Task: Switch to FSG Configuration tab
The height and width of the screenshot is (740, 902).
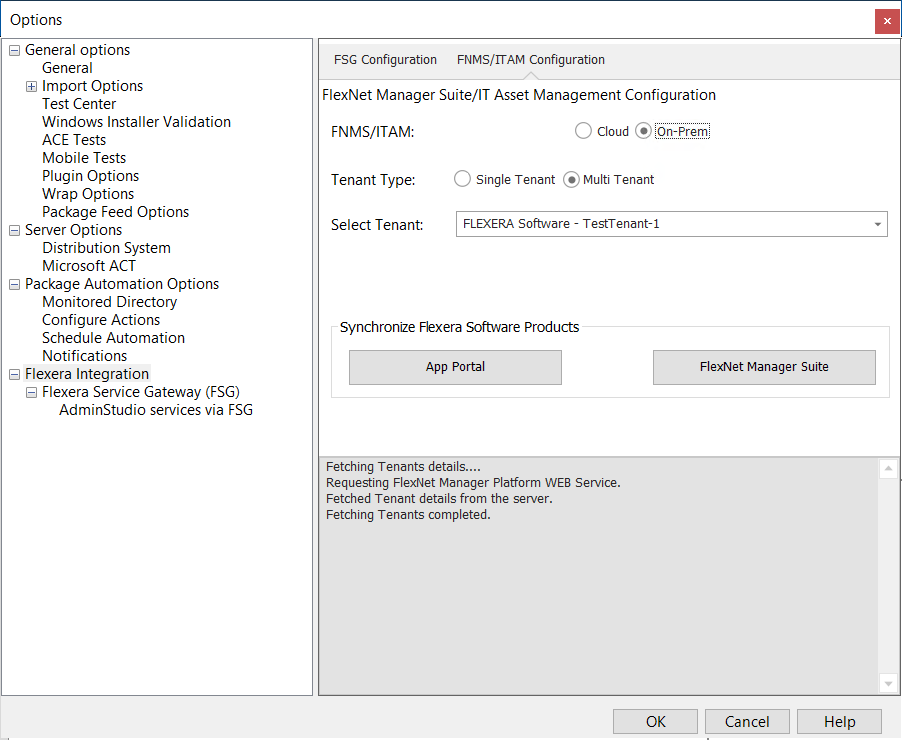Action: tap(385, 60)
